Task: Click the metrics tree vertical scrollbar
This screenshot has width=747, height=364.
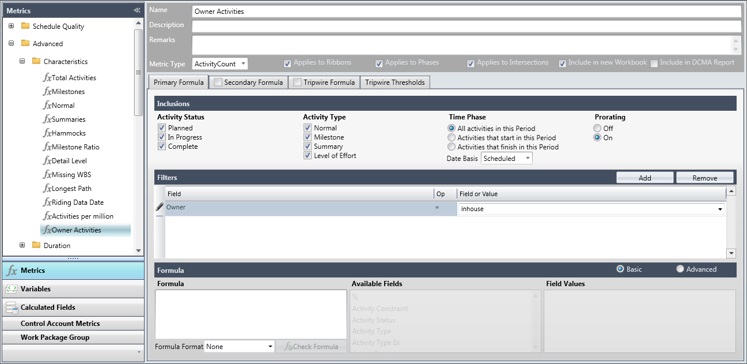Action: pyautogui.click(x=138, y=71)
